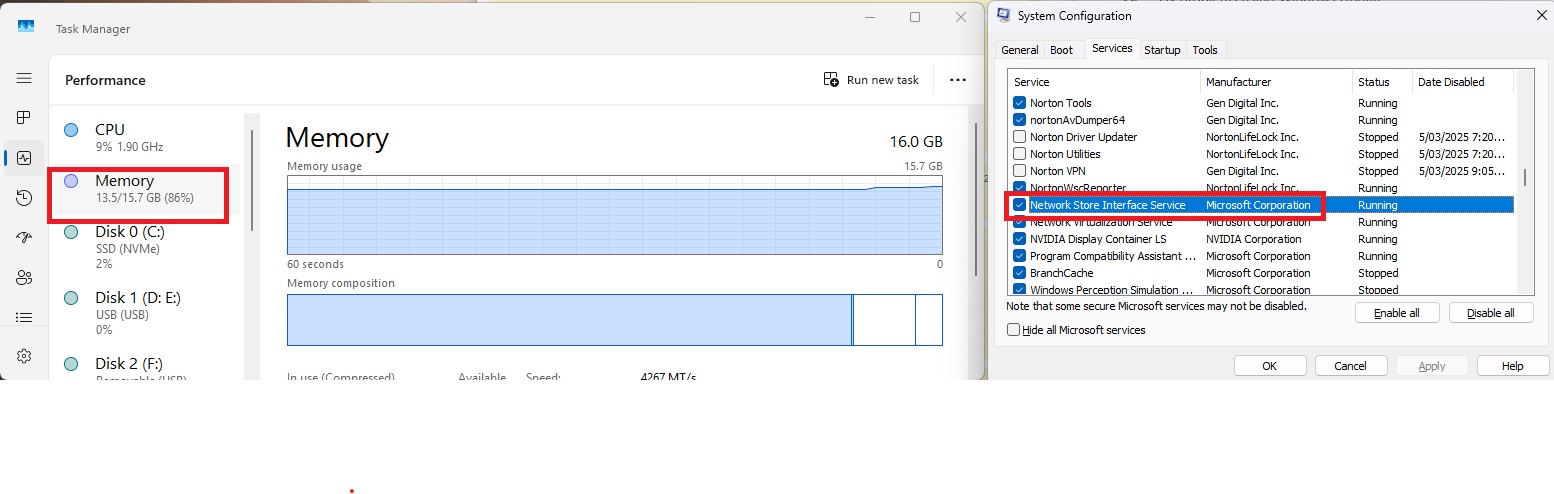The image size is (1554, 494).
Task: Select NortonWscReporter service row
Action: click(x=1260, y=188)
